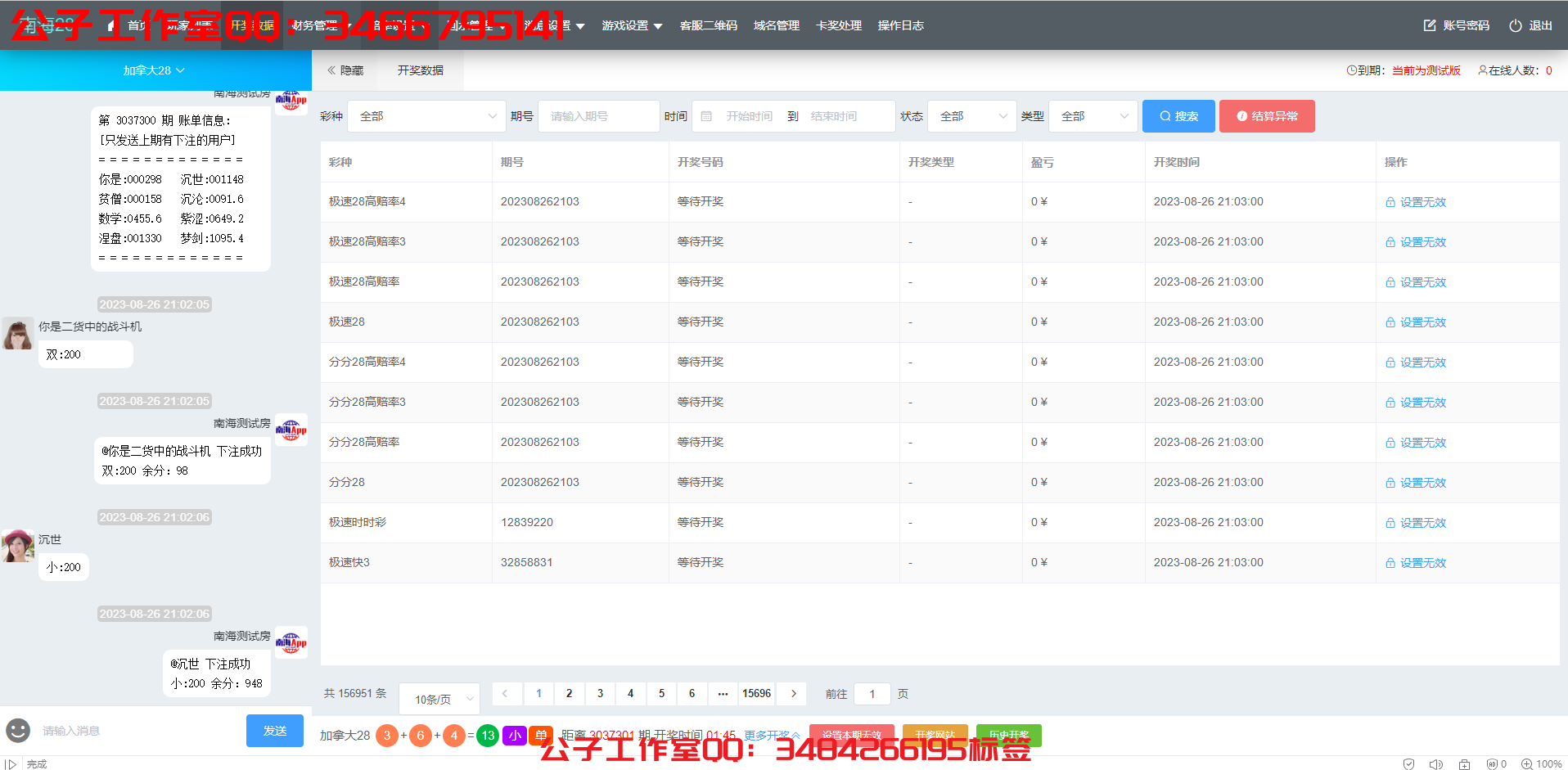Click the red 结算异常 button

pos(1267,116)
